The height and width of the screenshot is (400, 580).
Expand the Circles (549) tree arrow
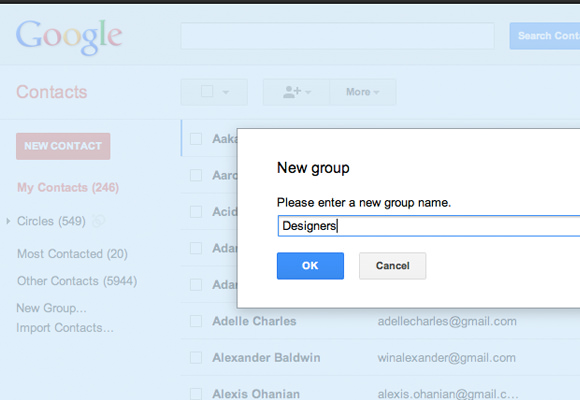[x=8, y=221]
